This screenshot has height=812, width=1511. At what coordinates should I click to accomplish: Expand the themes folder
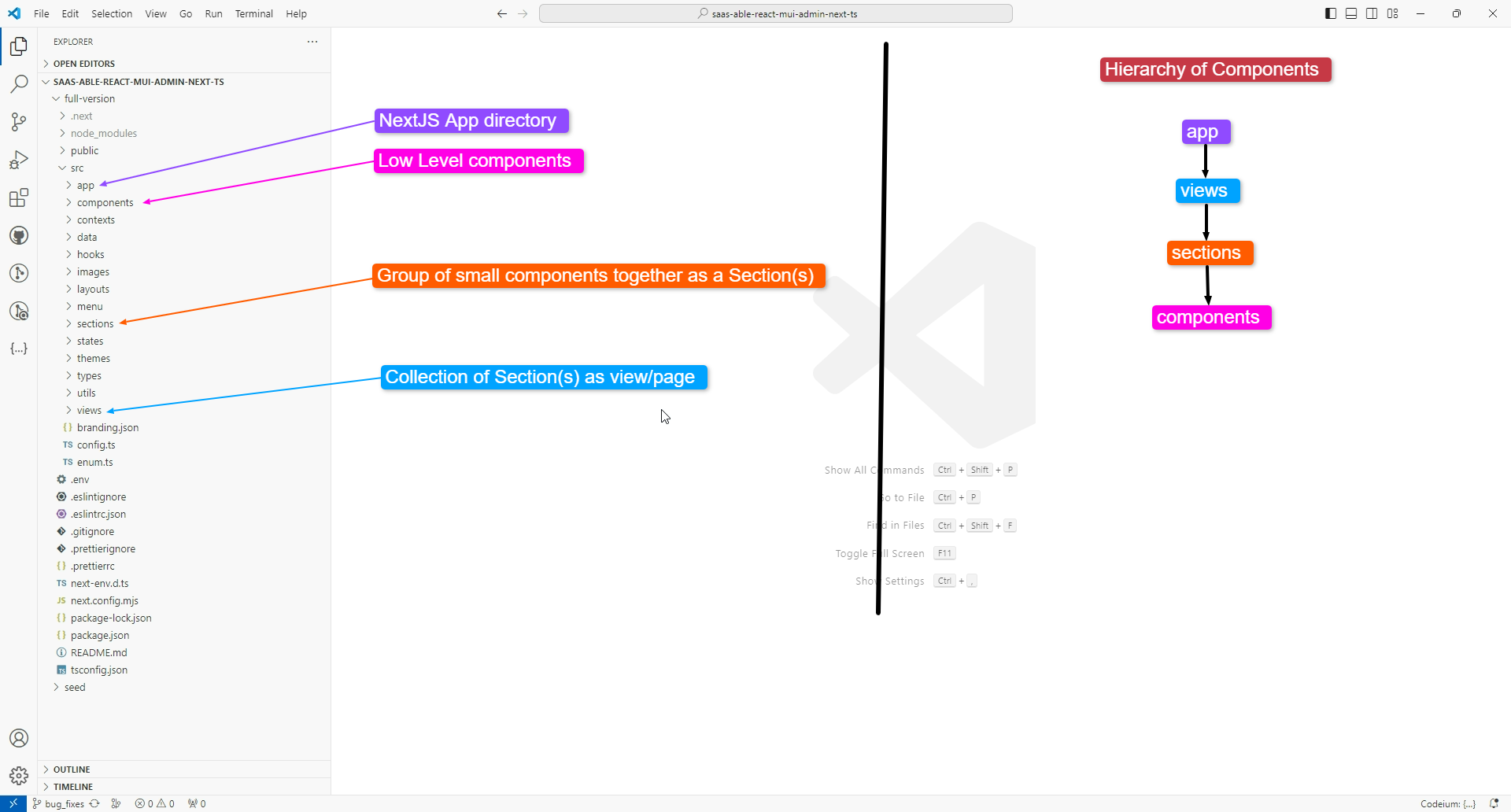[x=184, y=359]
